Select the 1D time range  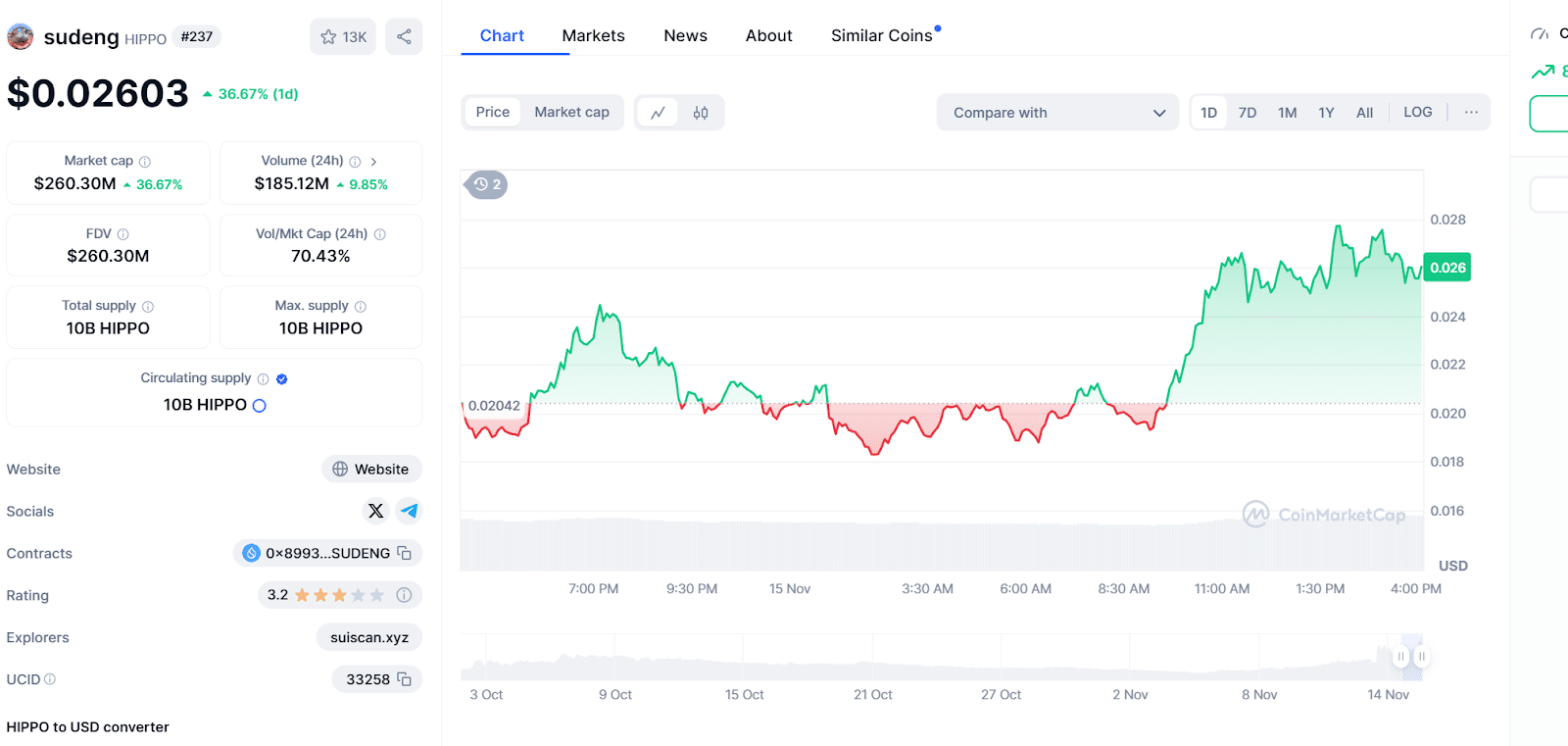click(x=1209, y=113)
